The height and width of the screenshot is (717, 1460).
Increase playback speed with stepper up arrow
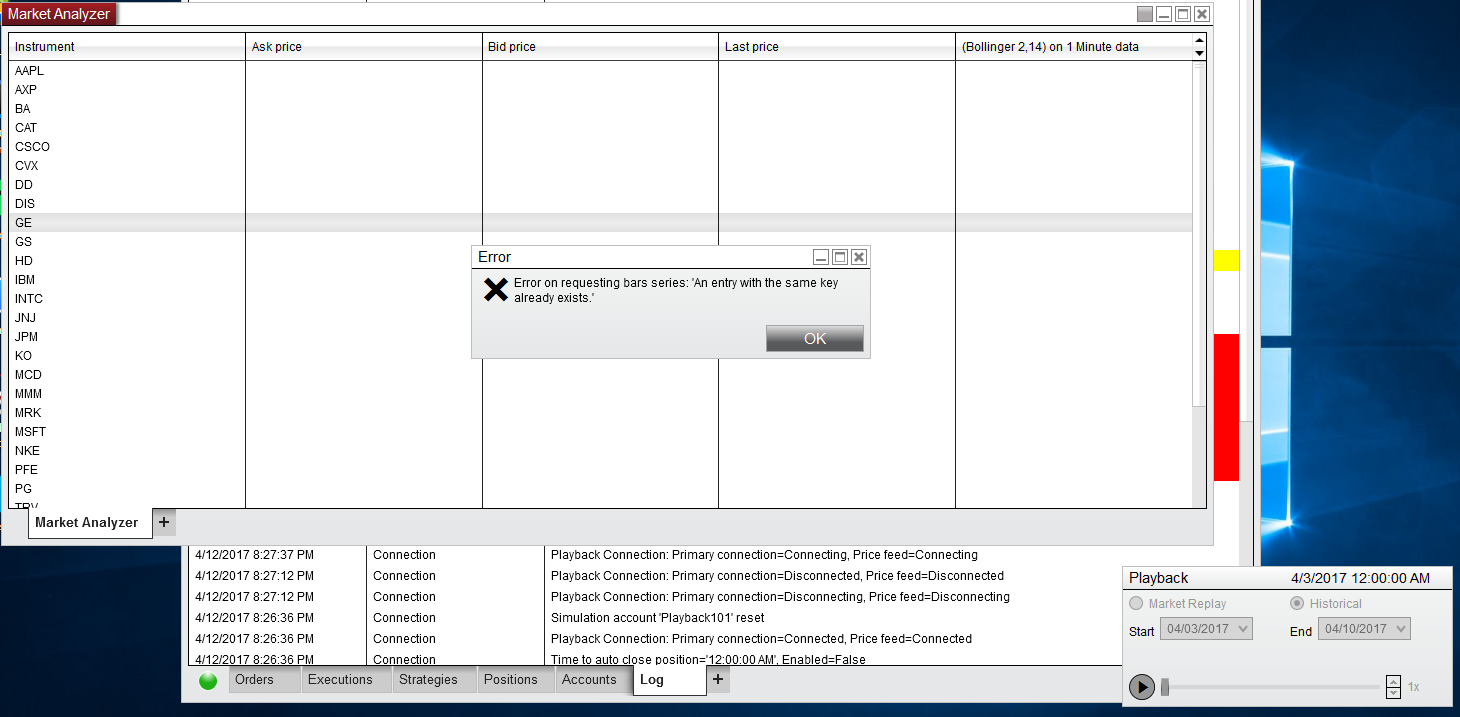point(1393,681)
